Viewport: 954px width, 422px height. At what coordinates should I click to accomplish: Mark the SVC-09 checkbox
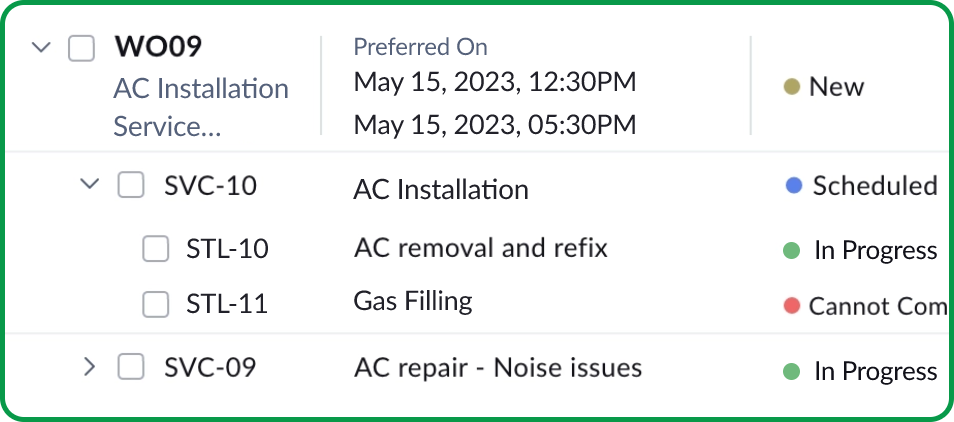131,367
